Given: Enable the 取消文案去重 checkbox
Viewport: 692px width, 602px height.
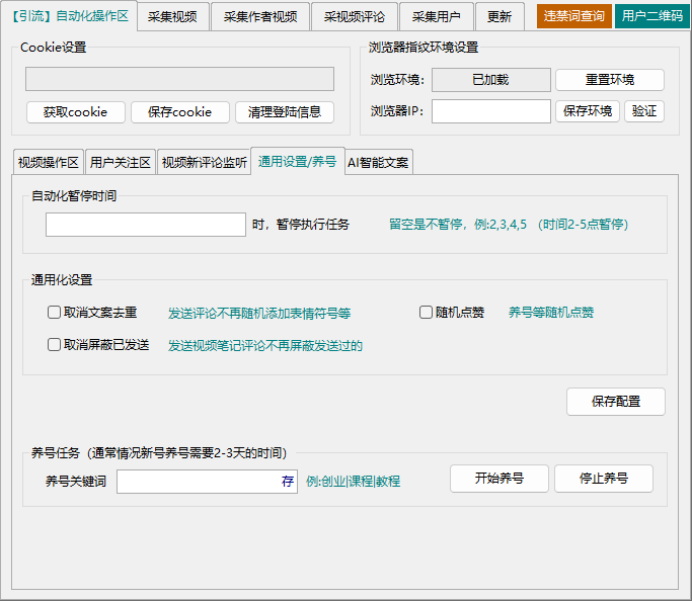Looking at the screenshot, I should pos(55,312).
